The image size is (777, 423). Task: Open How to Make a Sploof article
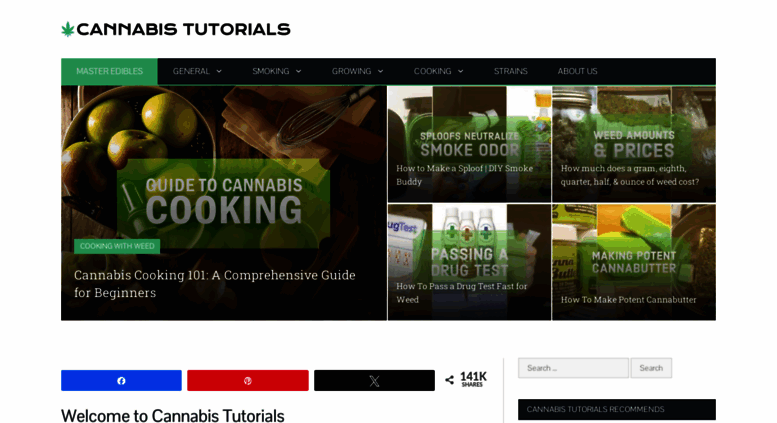click(464, 175)
